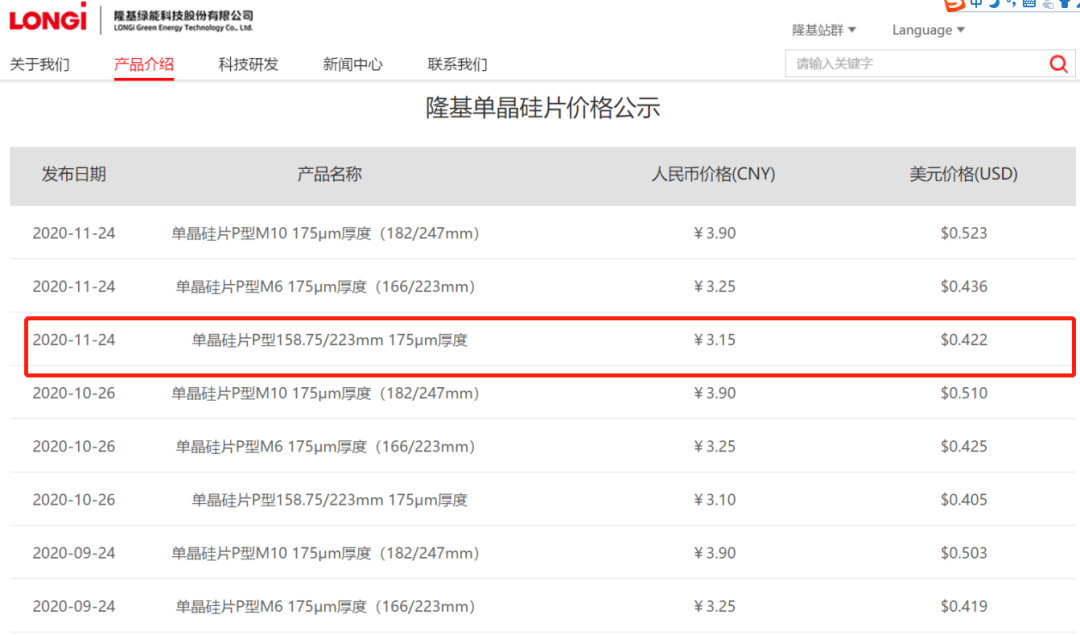Click the $0.436 USD price cell

964,287
